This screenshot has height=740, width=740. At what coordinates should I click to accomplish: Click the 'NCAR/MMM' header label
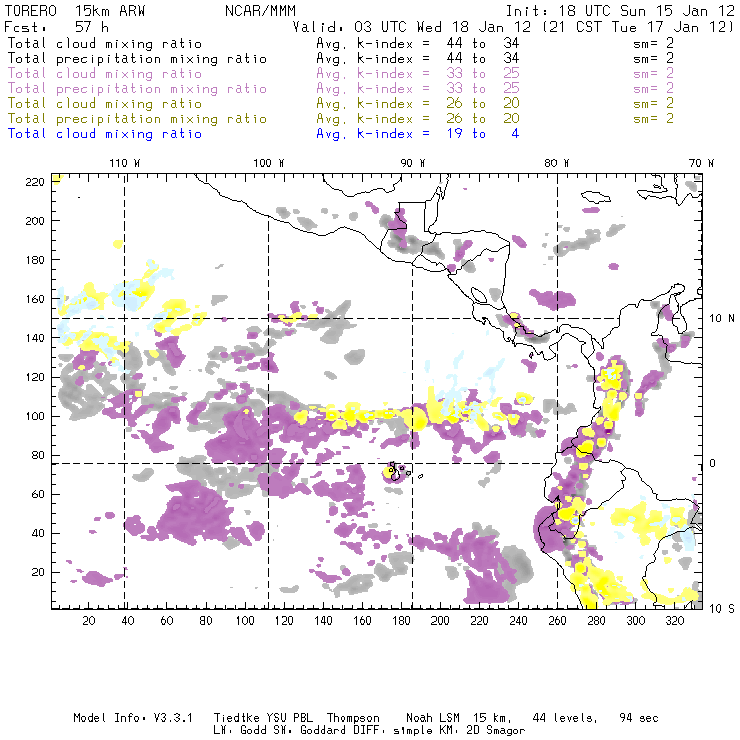tap(260, 11)
